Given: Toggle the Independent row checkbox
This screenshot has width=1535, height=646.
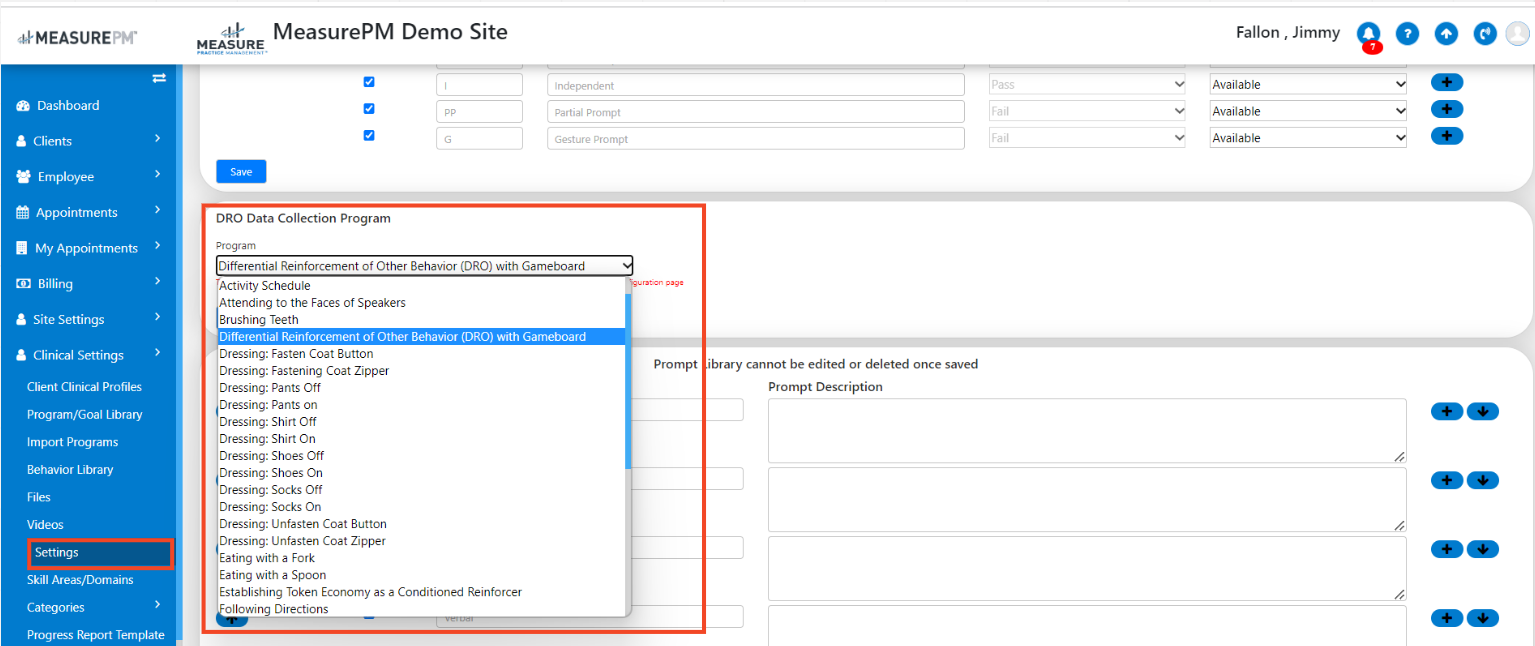Looking at the screenshot, I should tap(369, 82).
